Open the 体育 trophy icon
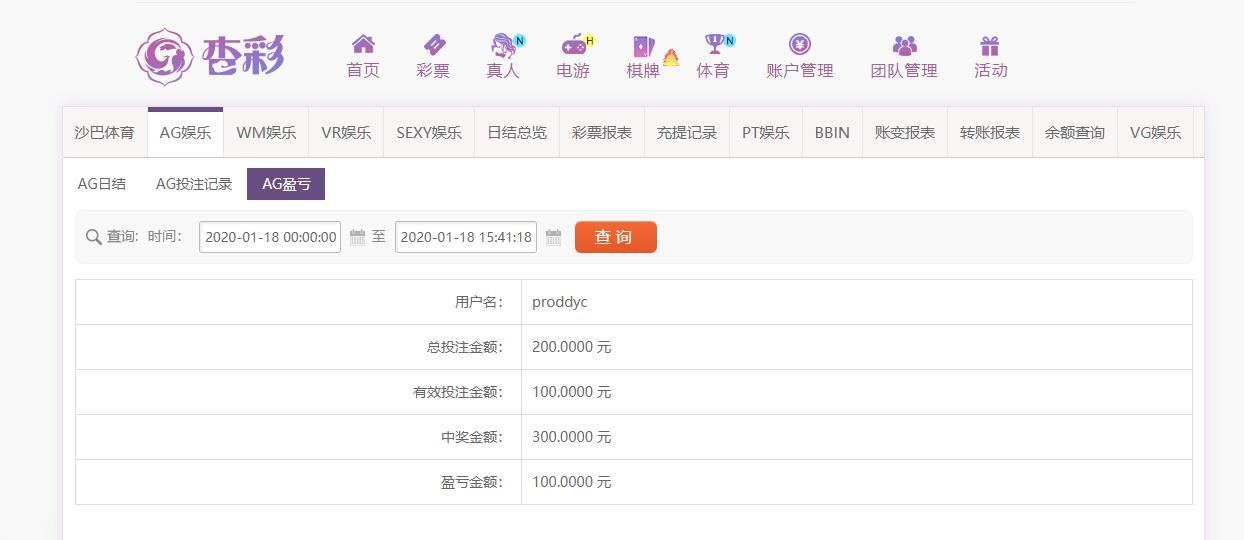Screen dimensions: 1244x540 [714, 44]
